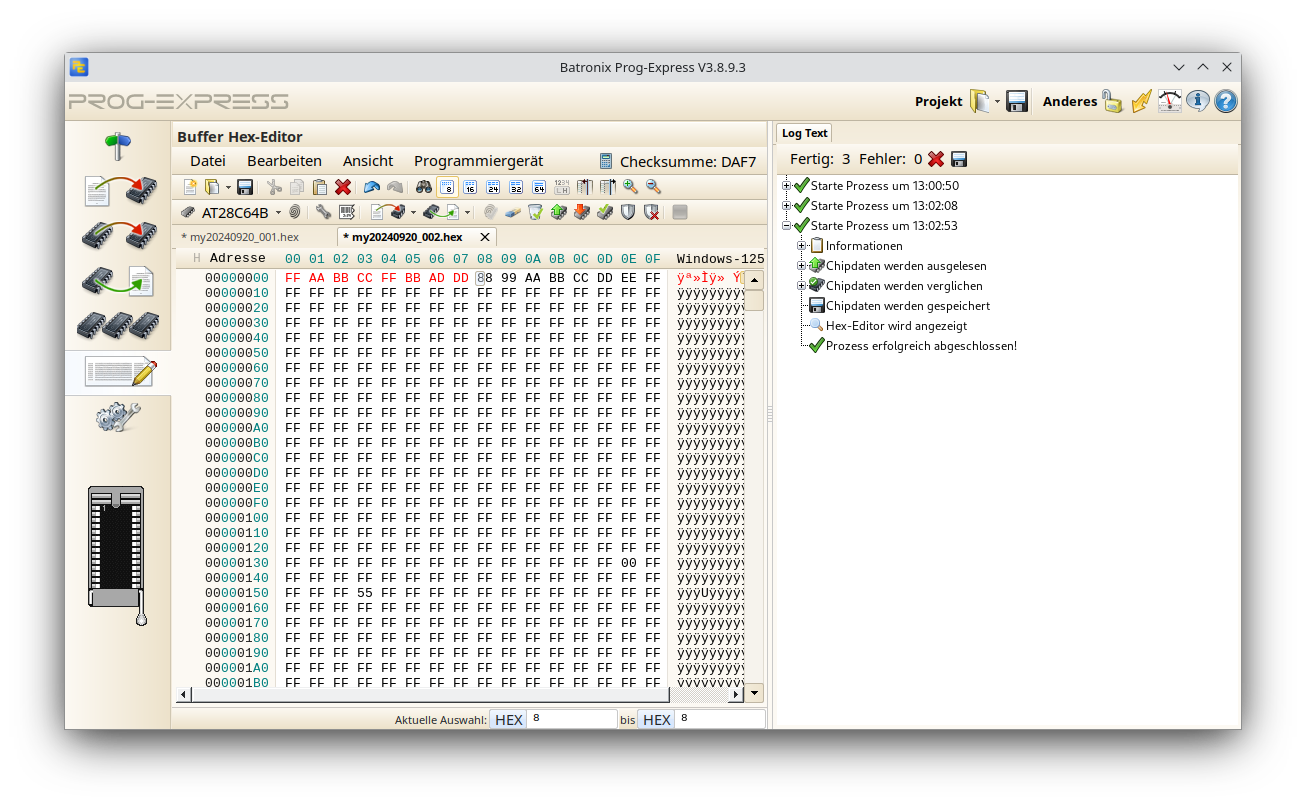Undo last edit with the blue arrow icon
This screenshot has width=1306, height=806.
[x=370, y=187]
